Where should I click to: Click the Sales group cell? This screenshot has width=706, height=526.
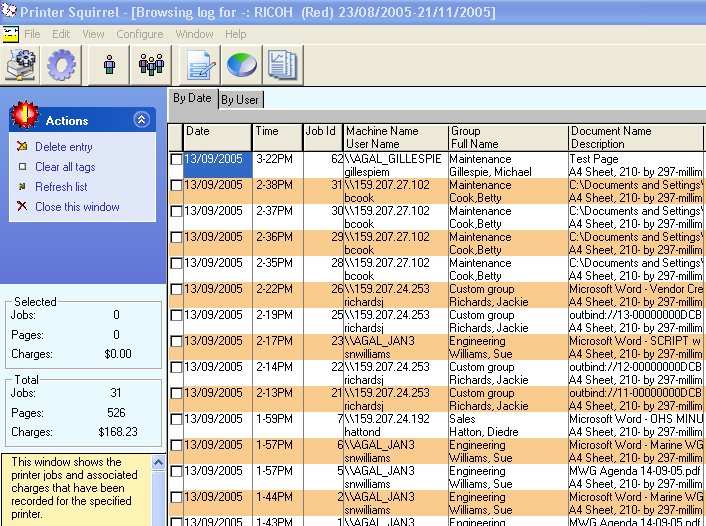click(x=462, y=419)
